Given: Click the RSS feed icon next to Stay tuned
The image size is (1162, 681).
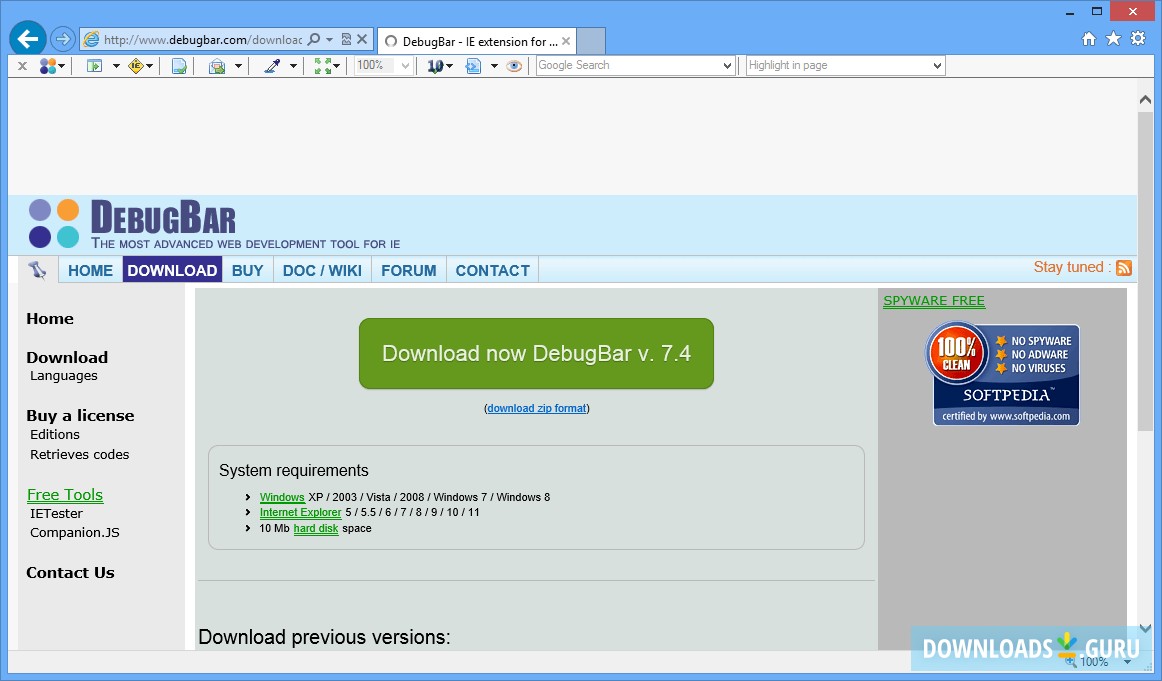Looking at the screenshot, I should [1125, 267].
